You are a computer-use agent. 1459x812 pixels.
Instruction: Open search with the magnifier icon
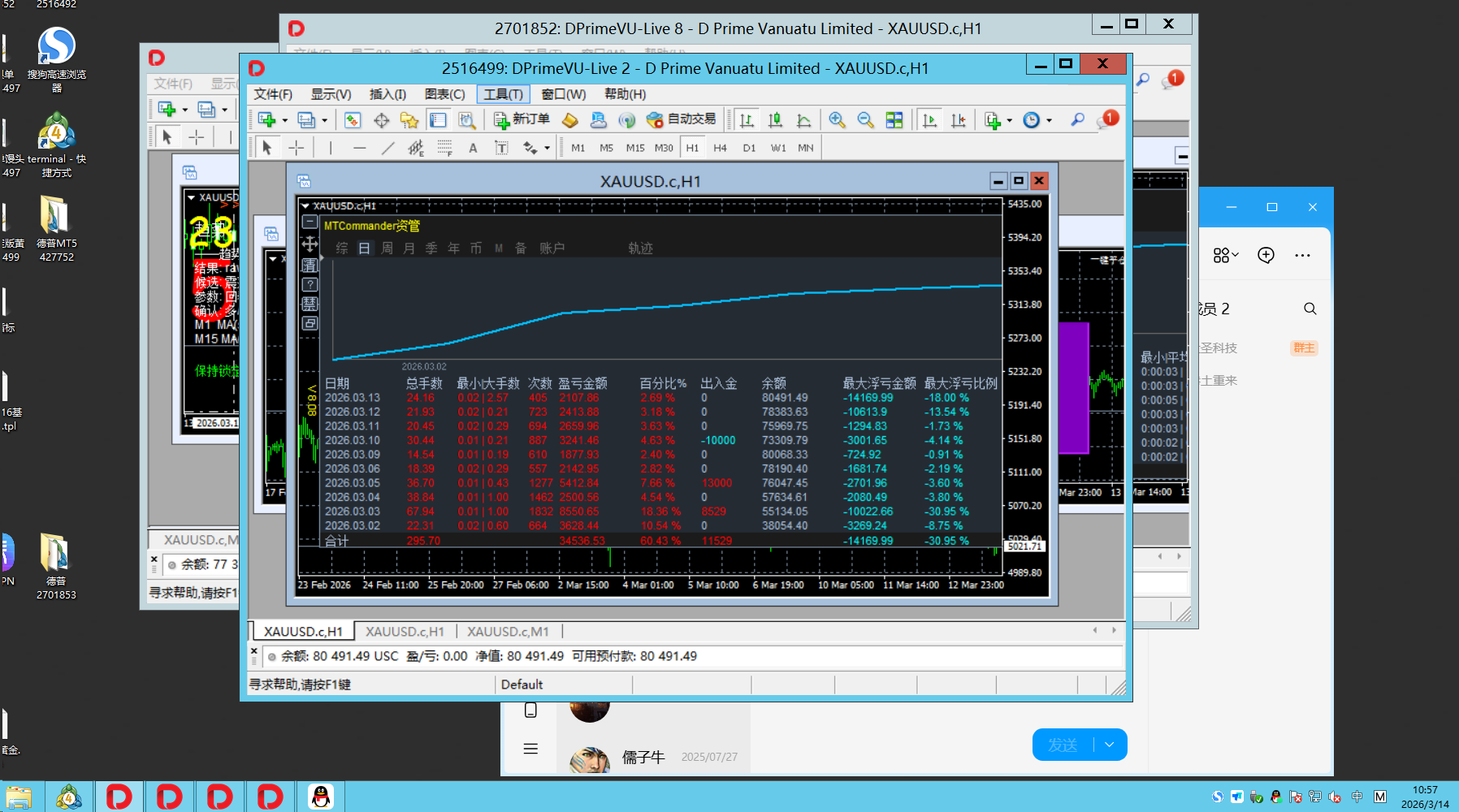point(1077,120)
